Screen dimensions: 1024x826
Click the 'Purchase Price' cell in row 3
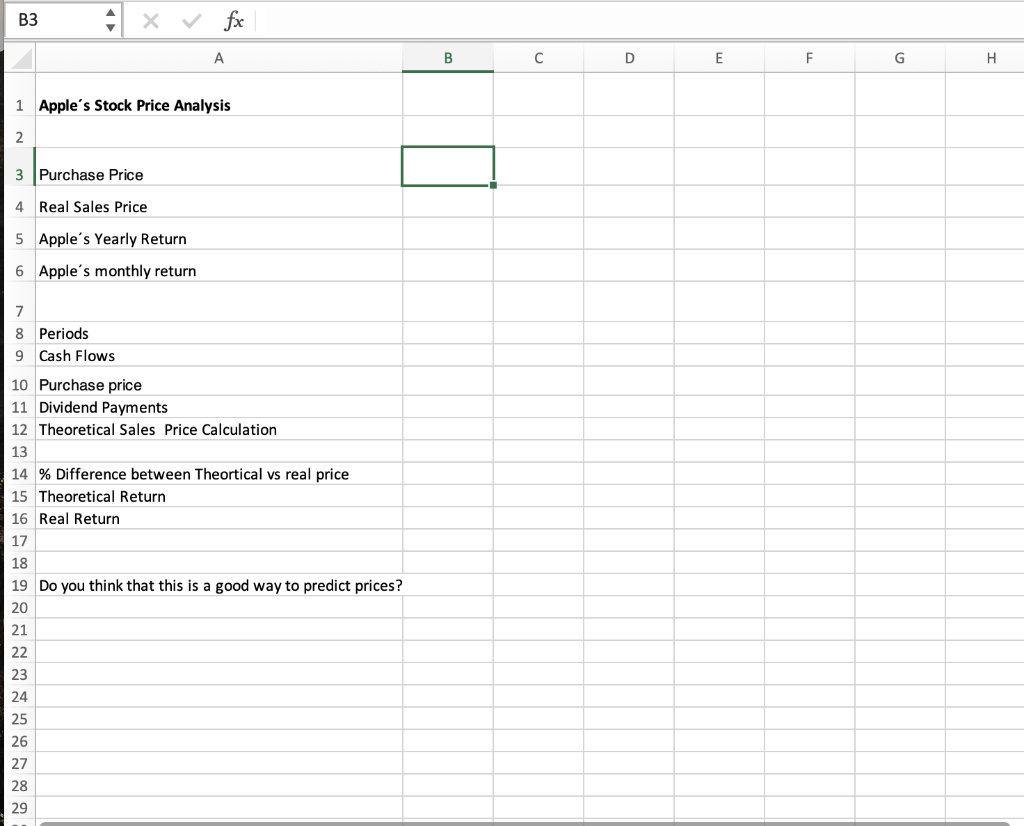[219, 167]
